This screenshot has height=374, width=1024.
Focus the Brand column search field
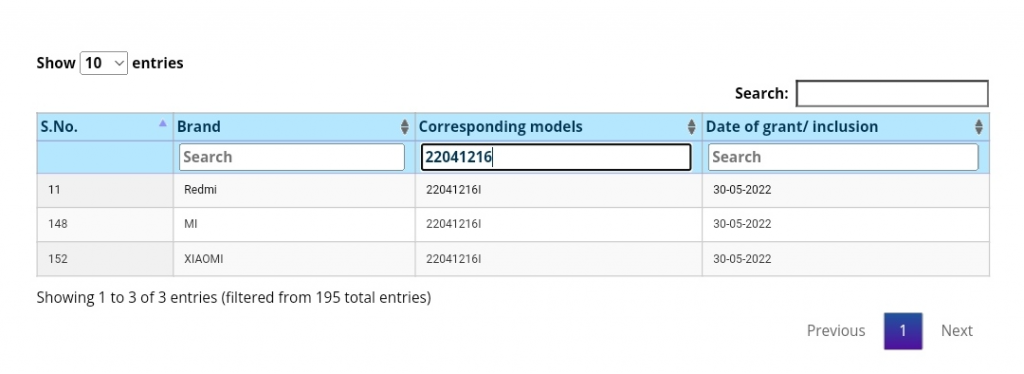292,157
